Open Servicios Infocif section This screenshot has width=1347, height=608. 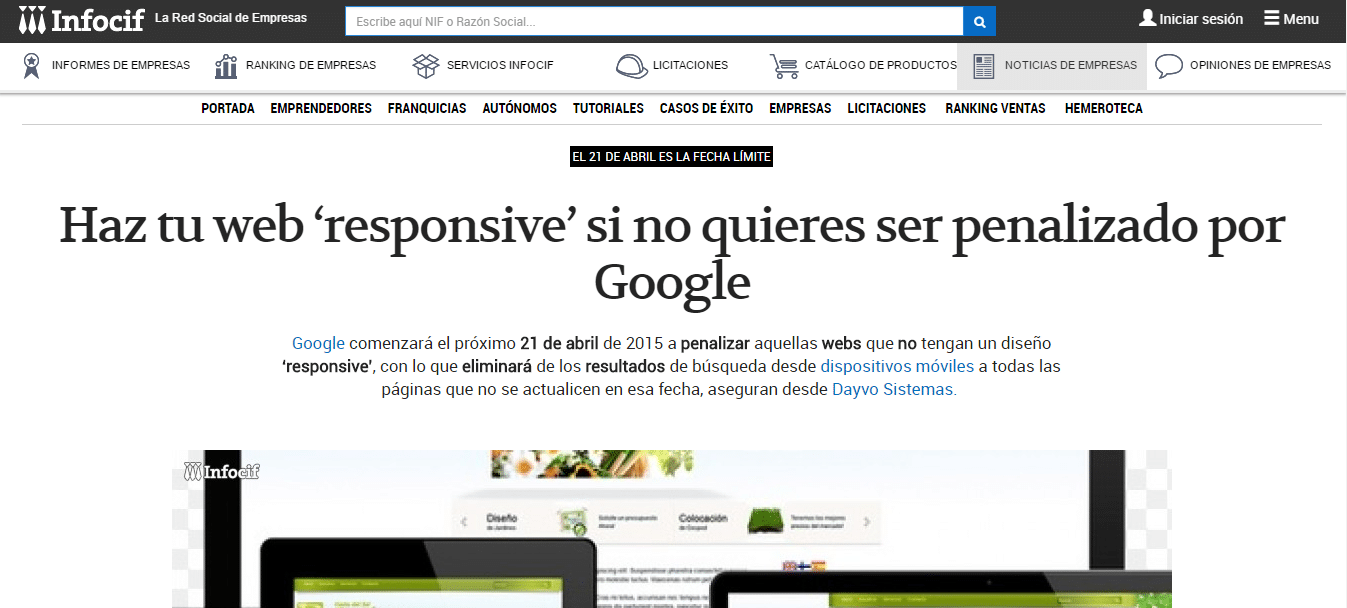pos(500,65)
